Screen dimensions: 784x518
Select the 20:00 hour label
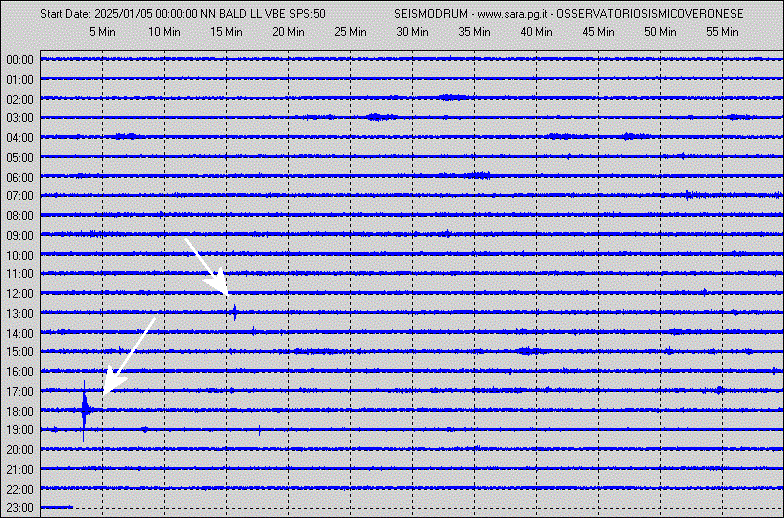(20, 450)
